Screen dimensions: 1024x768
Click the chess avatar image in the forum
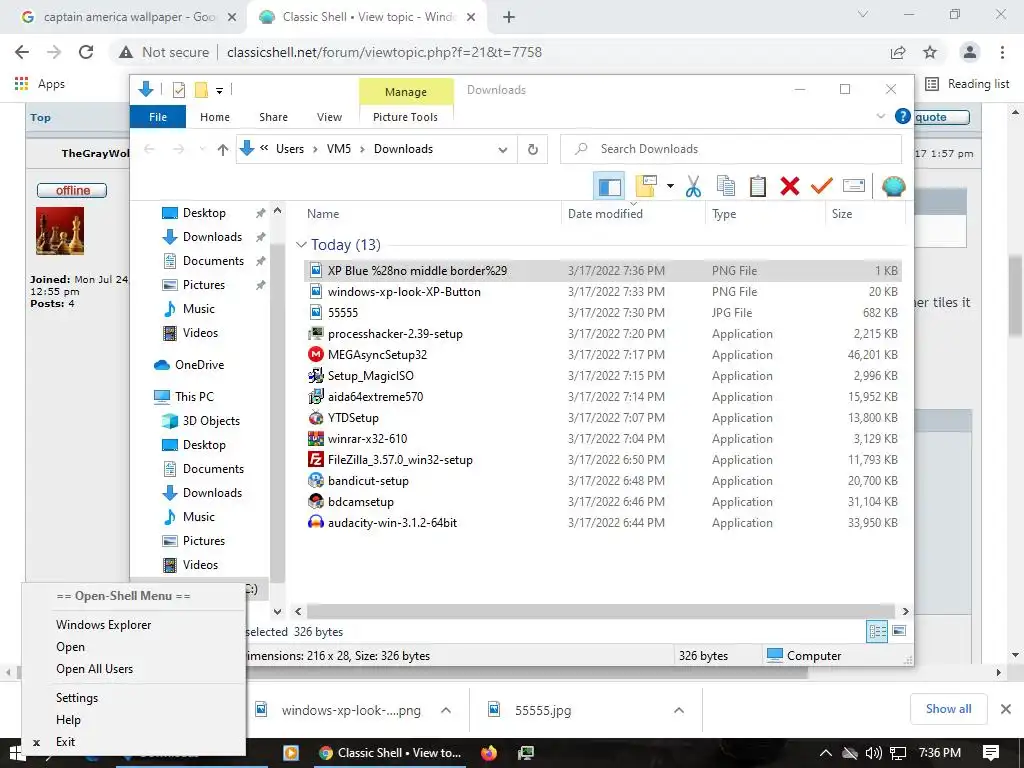60,231
